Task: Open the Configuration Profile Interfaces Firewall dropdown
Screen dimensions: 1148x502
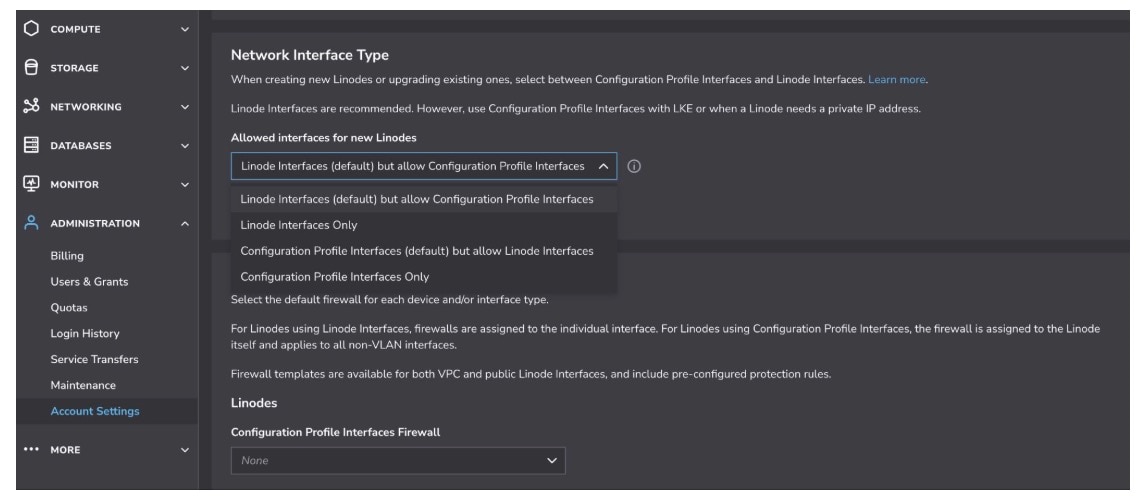Action: coord(398,460)
